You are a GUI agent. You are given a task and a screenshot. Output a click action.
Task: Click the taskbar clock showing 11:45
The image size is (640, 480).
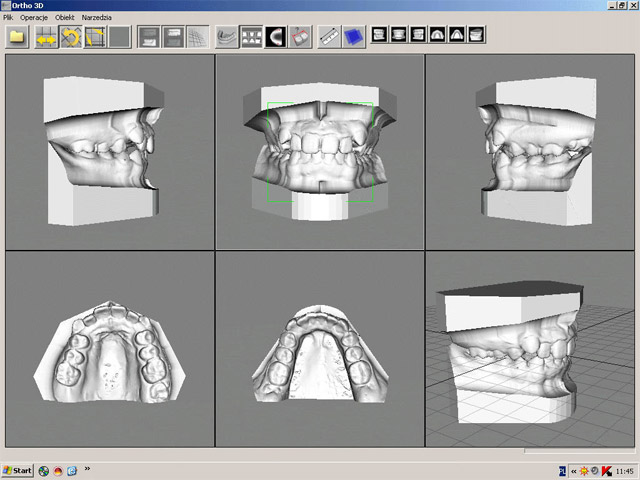click(x=624, y=471)
